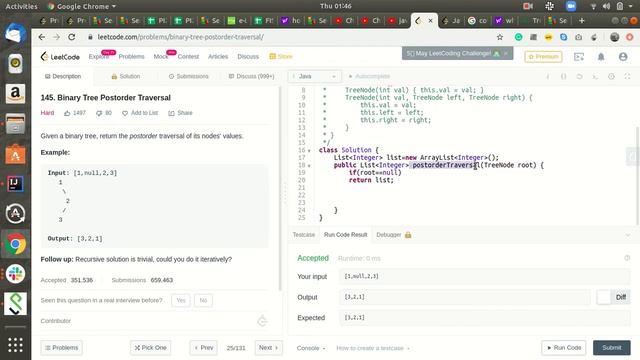Open Discuss (999+) tab
This screenshot has height=360, width=640.
click(251, 76)
